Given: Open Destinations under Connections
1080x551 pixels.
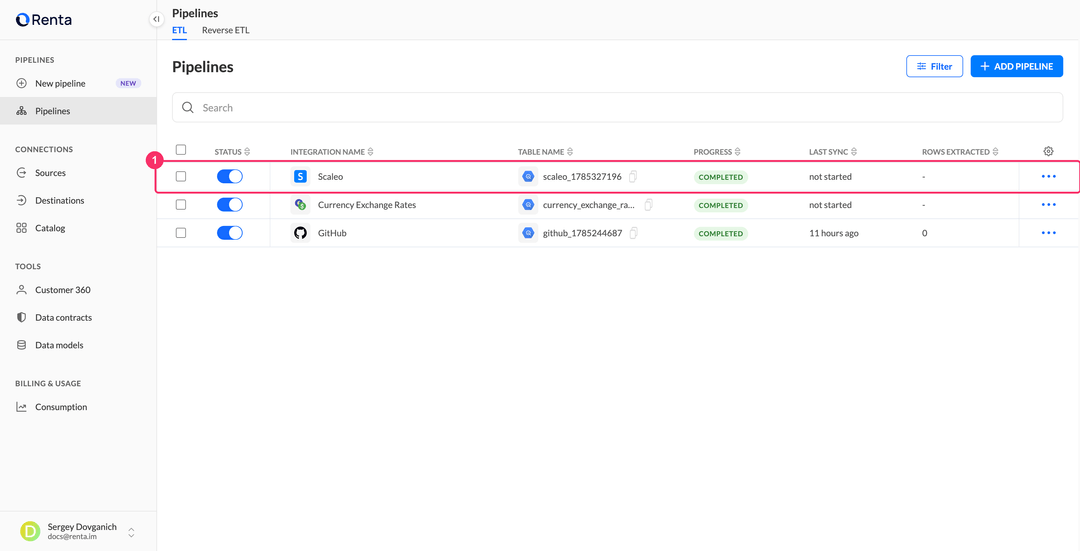Looking at the screenshot, I should 78,200.
